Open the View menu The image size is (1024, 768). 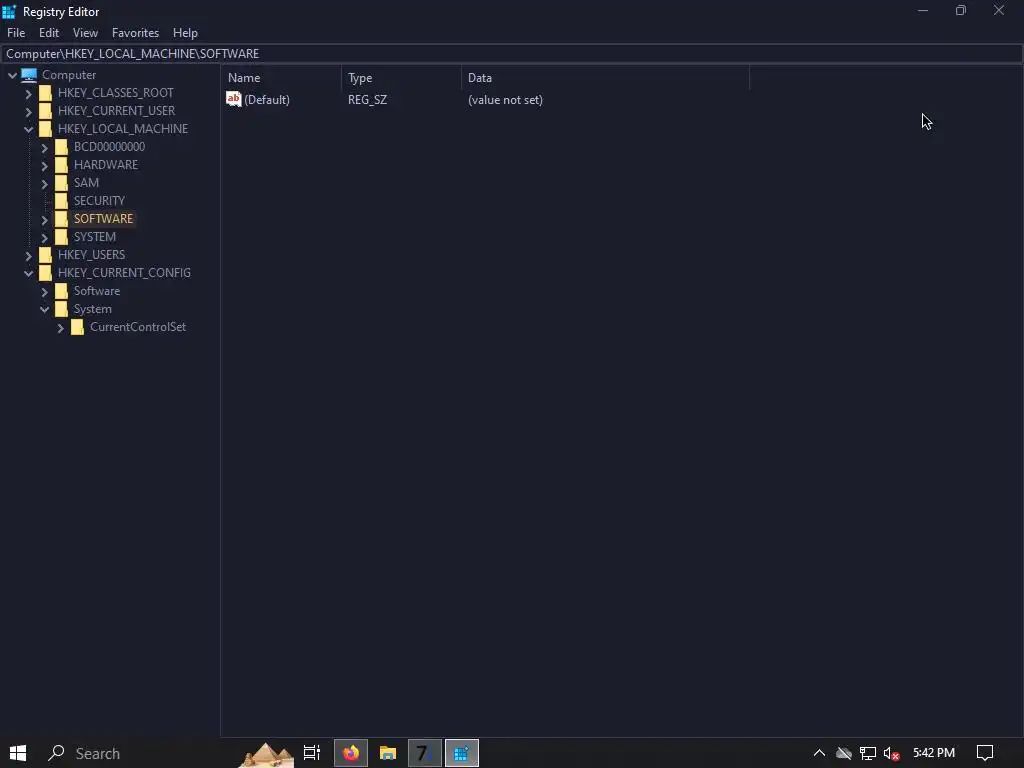86,33
